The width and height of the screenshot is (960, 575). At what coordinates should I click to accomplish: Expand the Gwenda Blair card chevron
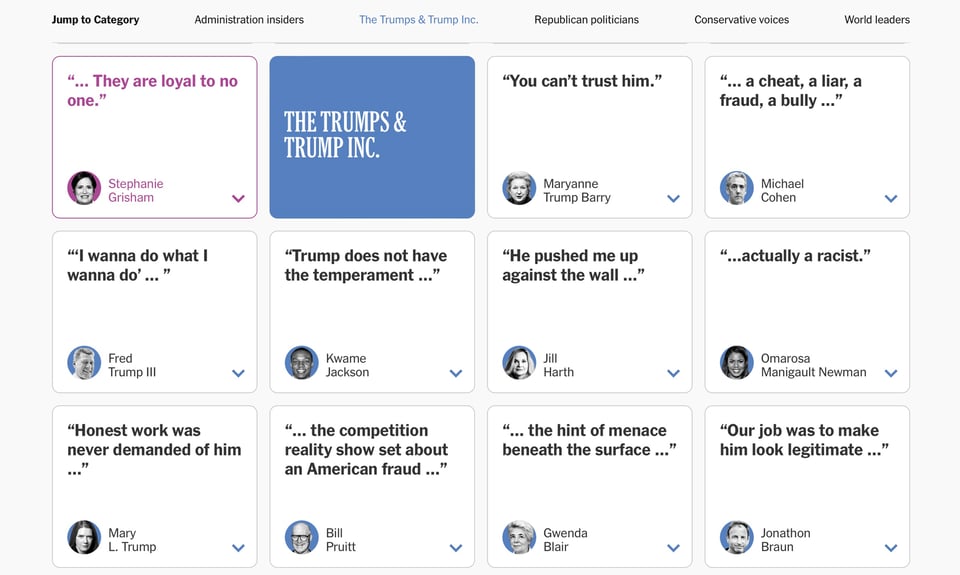pos(673,548)
